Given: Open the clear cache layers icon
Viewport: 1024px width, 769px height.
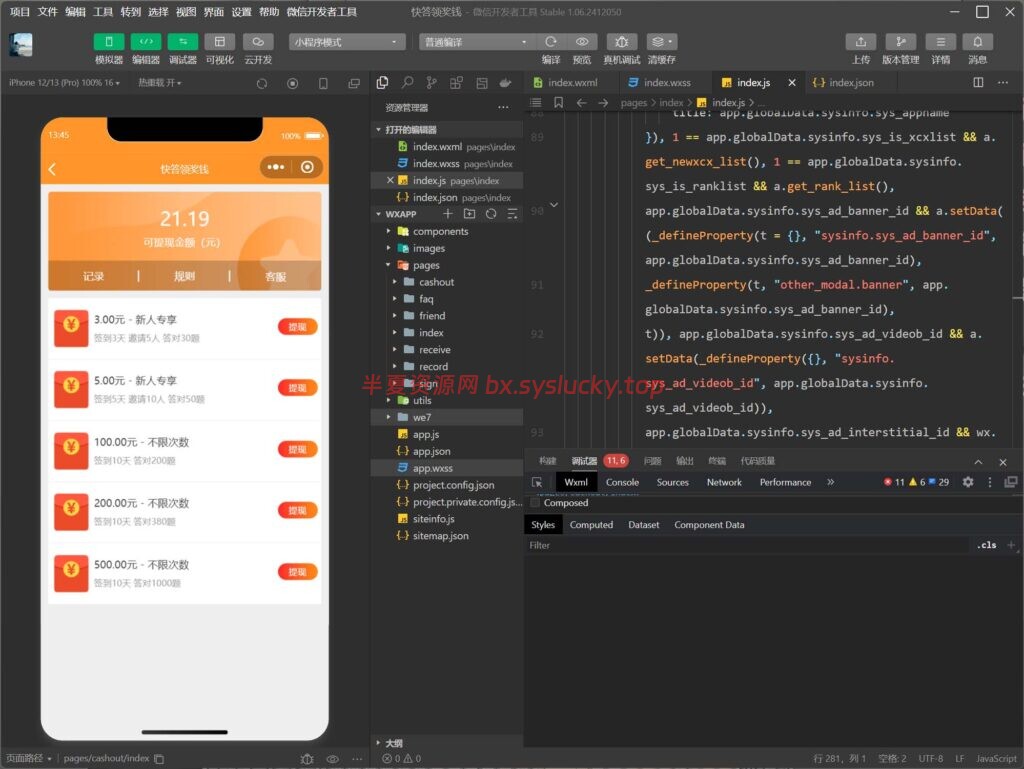Looking at the screenshot, I should pos(661,42).
